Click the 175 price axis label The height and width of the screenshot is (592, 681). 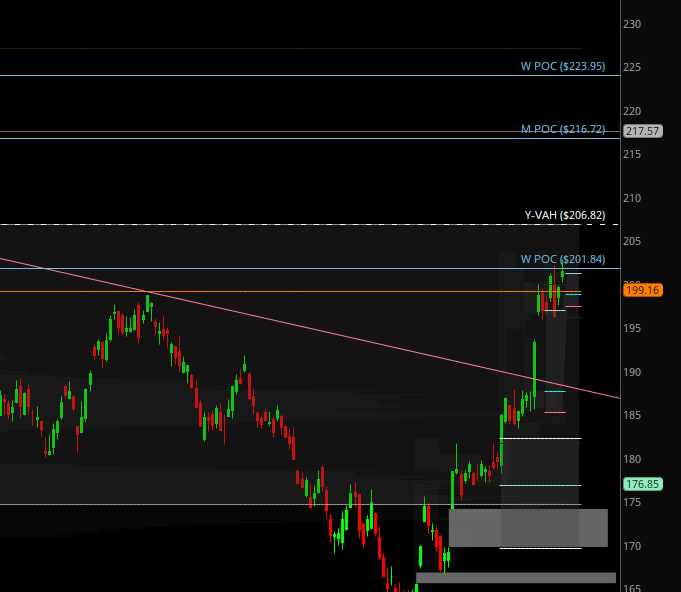click(x=632, y=502)
